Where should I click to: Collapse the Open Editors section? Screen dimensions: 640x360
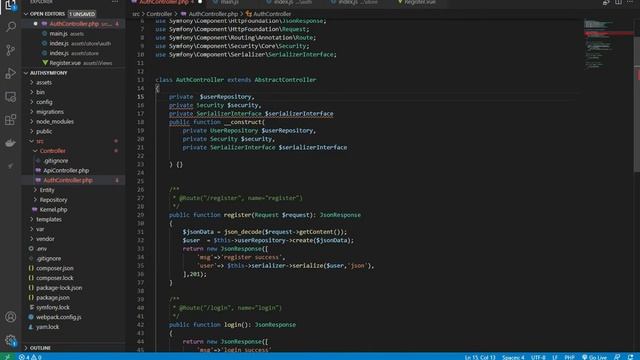(x=74, y=14)
